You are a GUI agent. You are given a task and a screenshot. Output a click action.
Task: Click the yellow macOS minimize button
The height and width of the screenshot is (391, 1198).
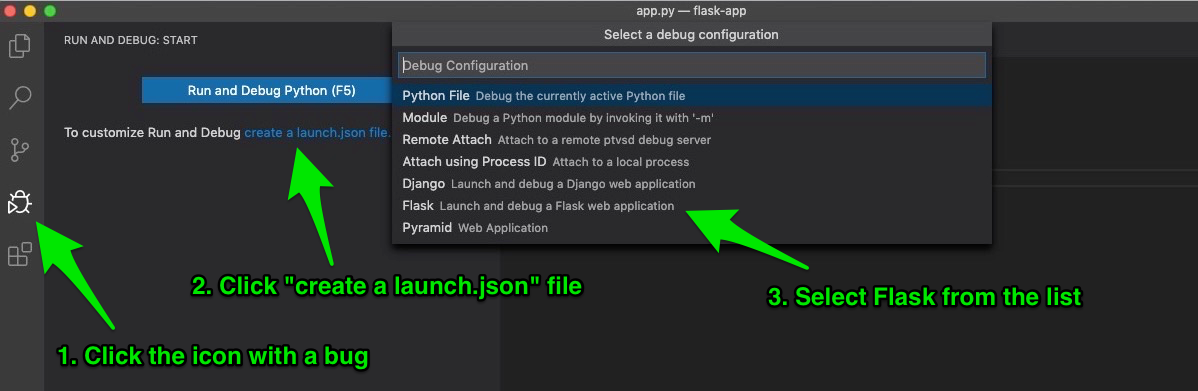coord(31,11)
